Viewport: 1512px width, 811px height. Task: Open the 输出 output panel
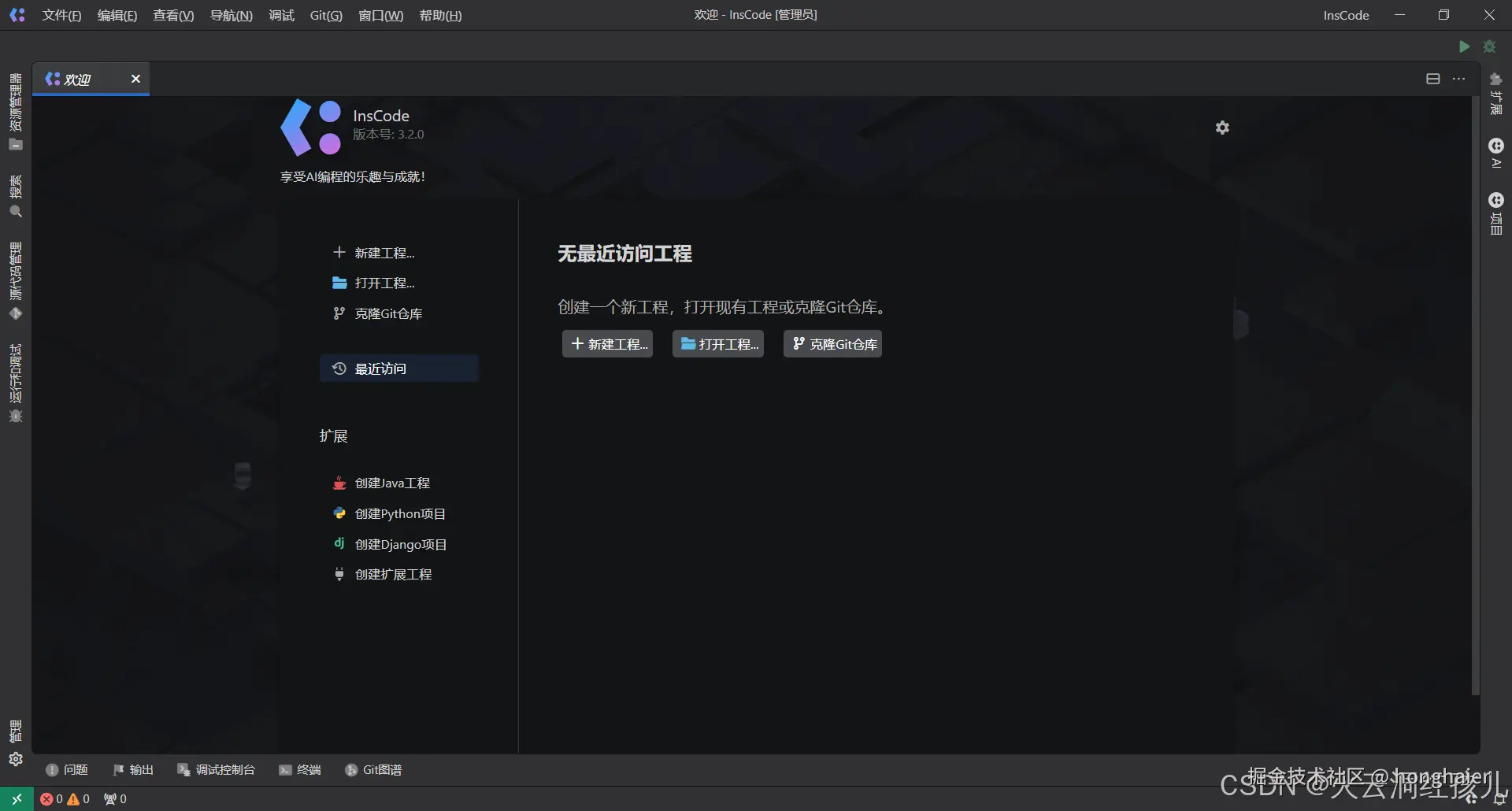[133, 770]
